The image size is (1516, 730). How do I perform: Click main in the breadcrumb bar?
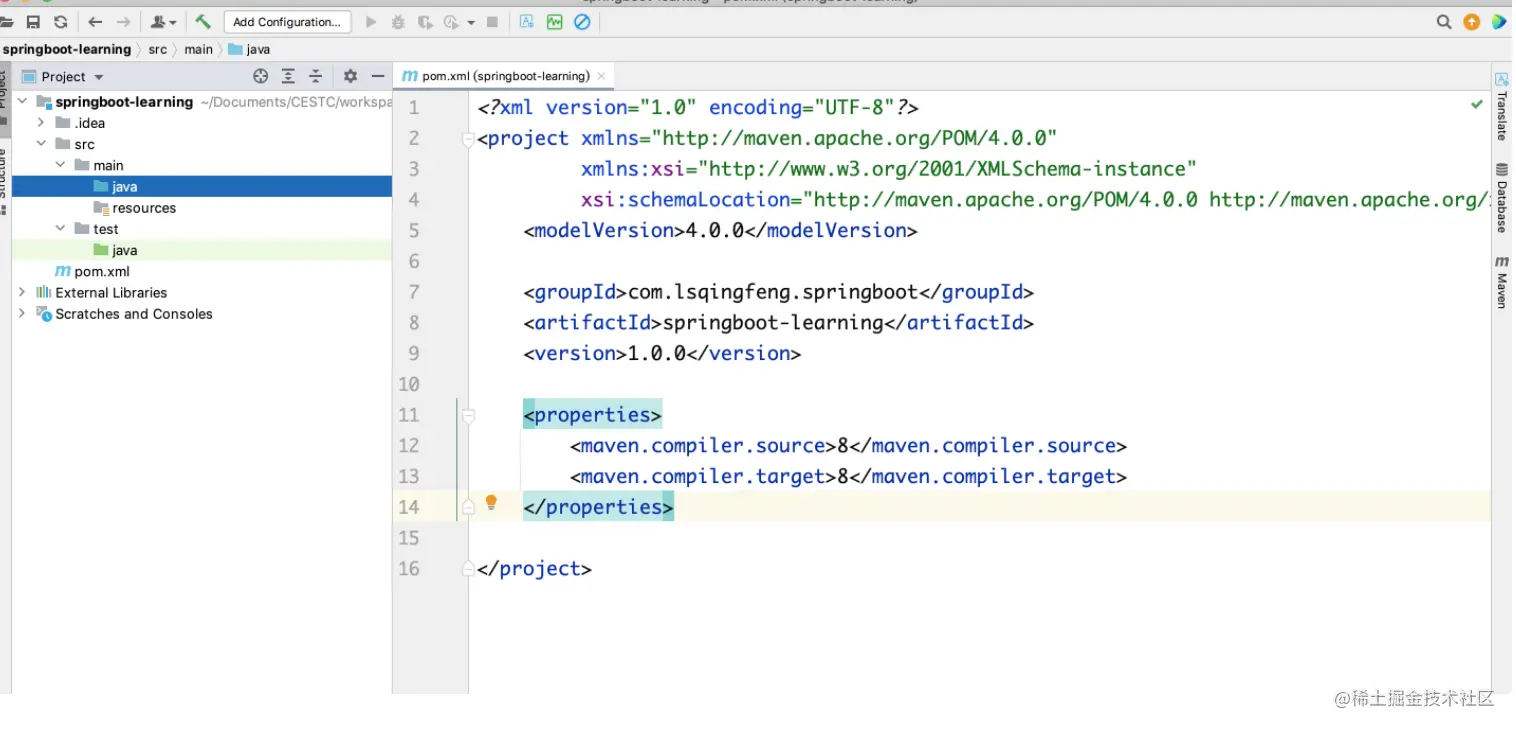198,49
